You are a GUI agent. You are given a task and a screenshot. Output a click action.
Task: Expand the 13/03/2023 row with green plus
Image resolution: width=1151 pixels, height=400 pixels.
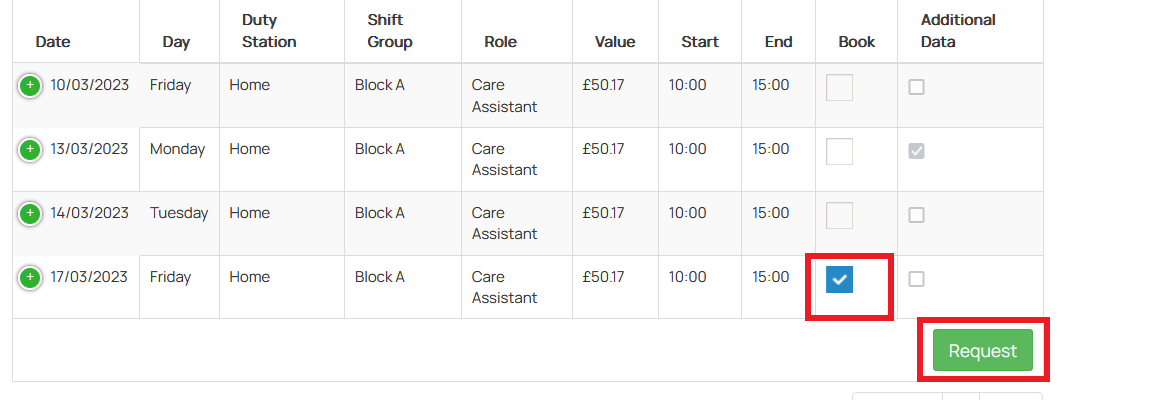pyautogui.click(x=29, y=150)
